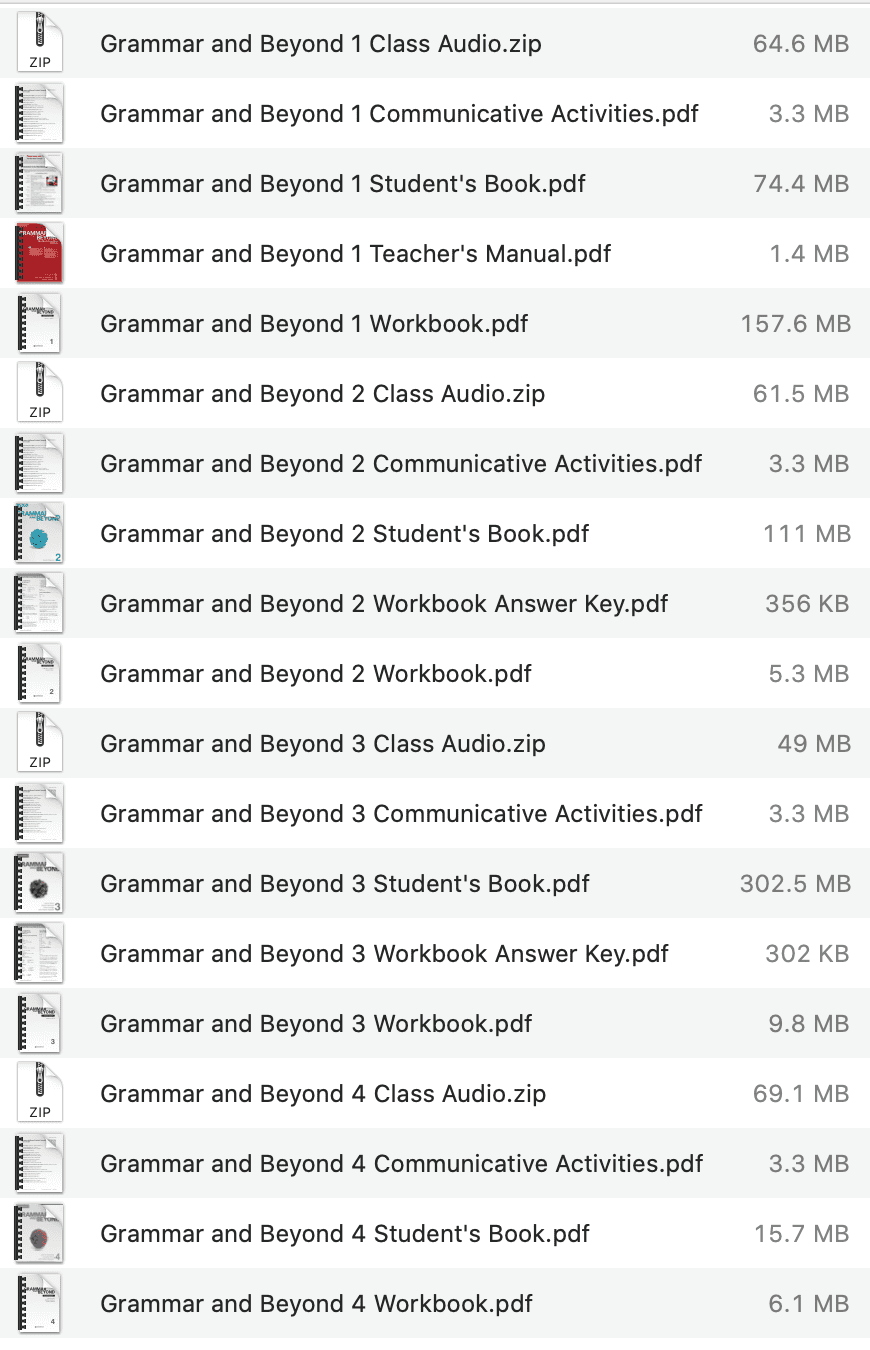Select Grammar and Beyond 1 Student's Book.pdf
The width and height of the screenshot is (870, 1350).
pos(343,184)
